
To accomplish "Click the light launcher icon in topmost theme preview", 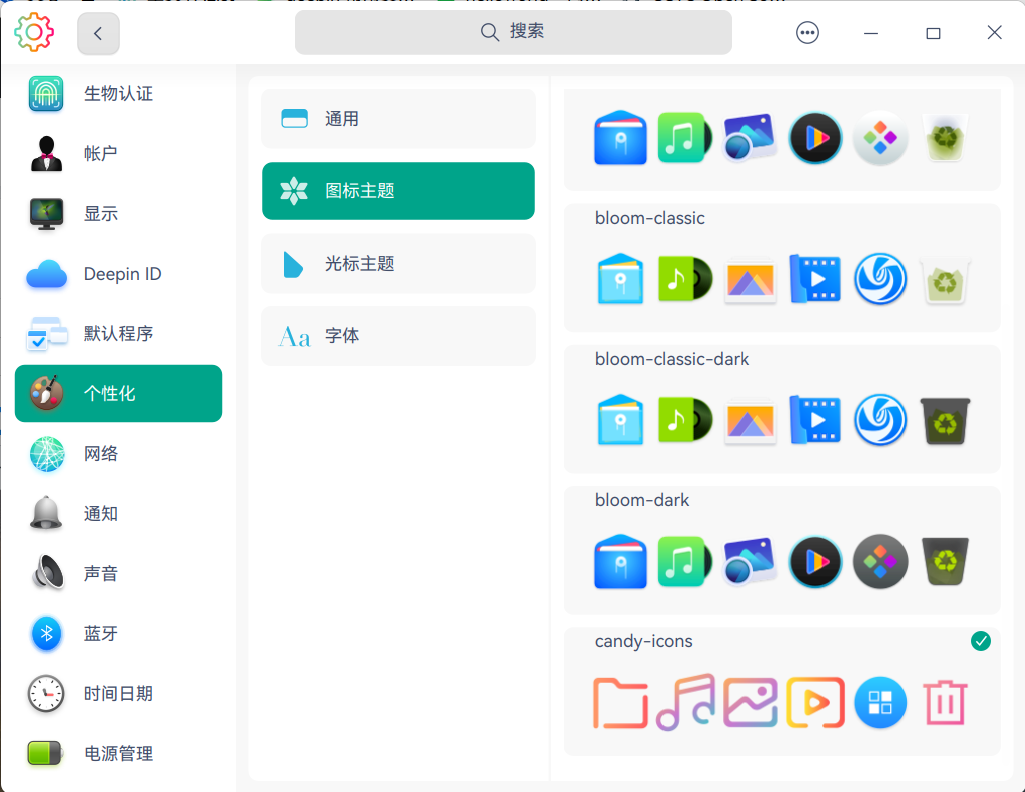I will pos(880,138).
